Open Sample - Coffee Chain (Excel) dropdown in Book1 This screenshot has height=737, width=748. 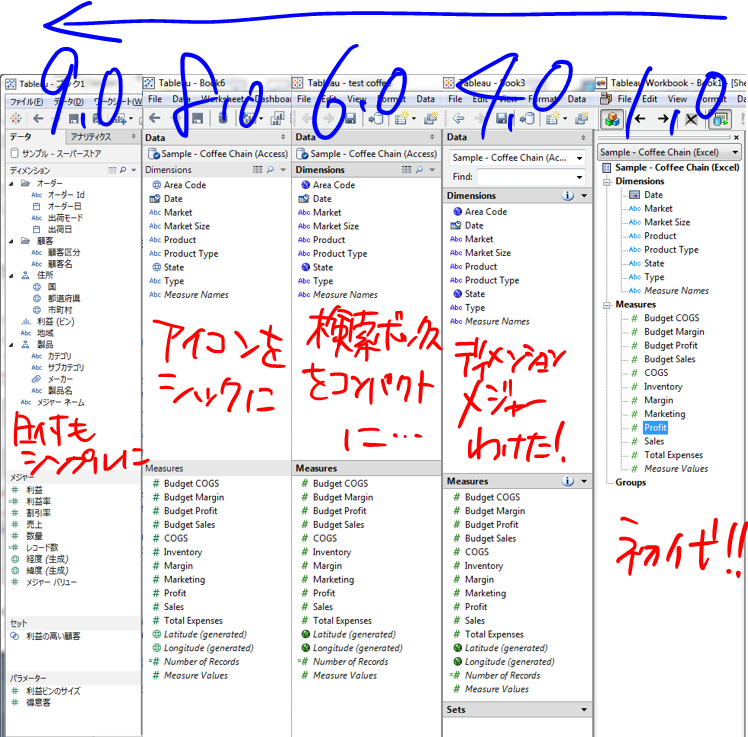pyautogui.click(x=735, y=152)
